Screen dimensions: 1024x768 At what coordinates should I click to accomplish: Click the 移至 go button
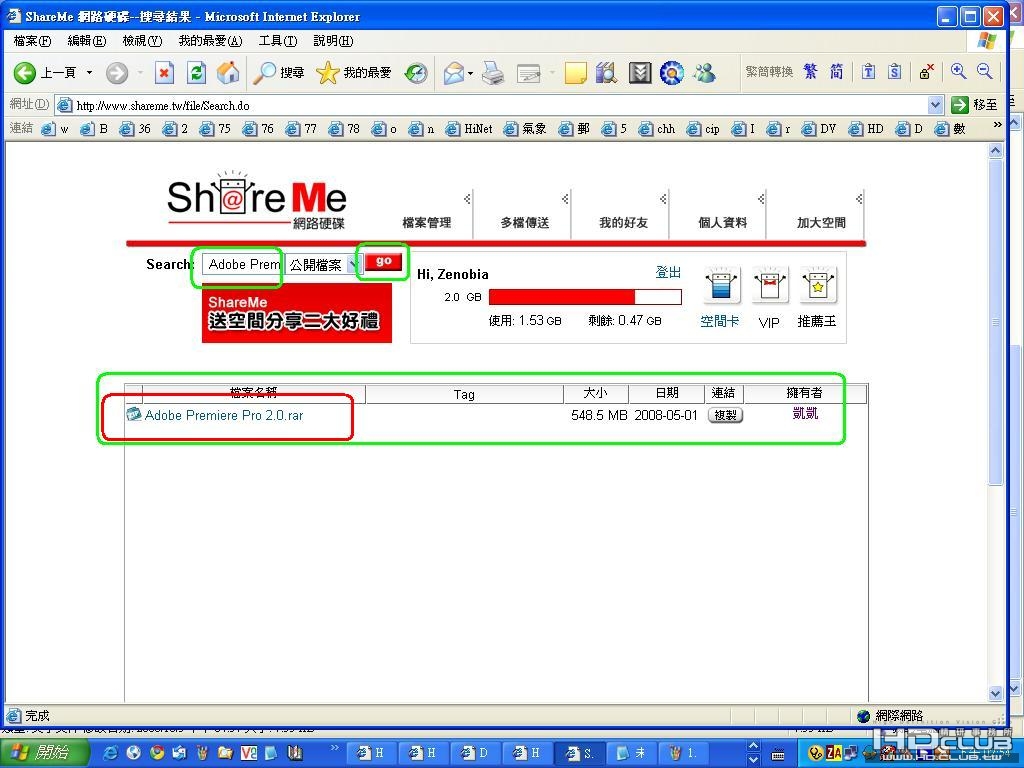tap(976, 104)
